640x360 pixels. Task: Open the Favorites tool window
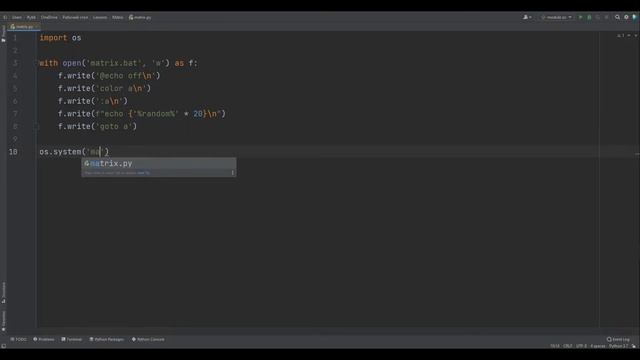coord(3,321)
